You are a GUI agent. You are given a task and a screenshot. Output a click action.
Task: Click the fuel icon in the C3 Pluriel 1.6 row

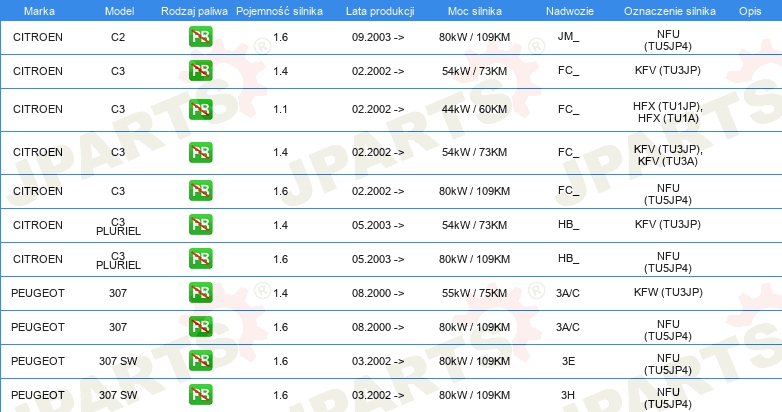pyautogui.click(x=200, y=259)
